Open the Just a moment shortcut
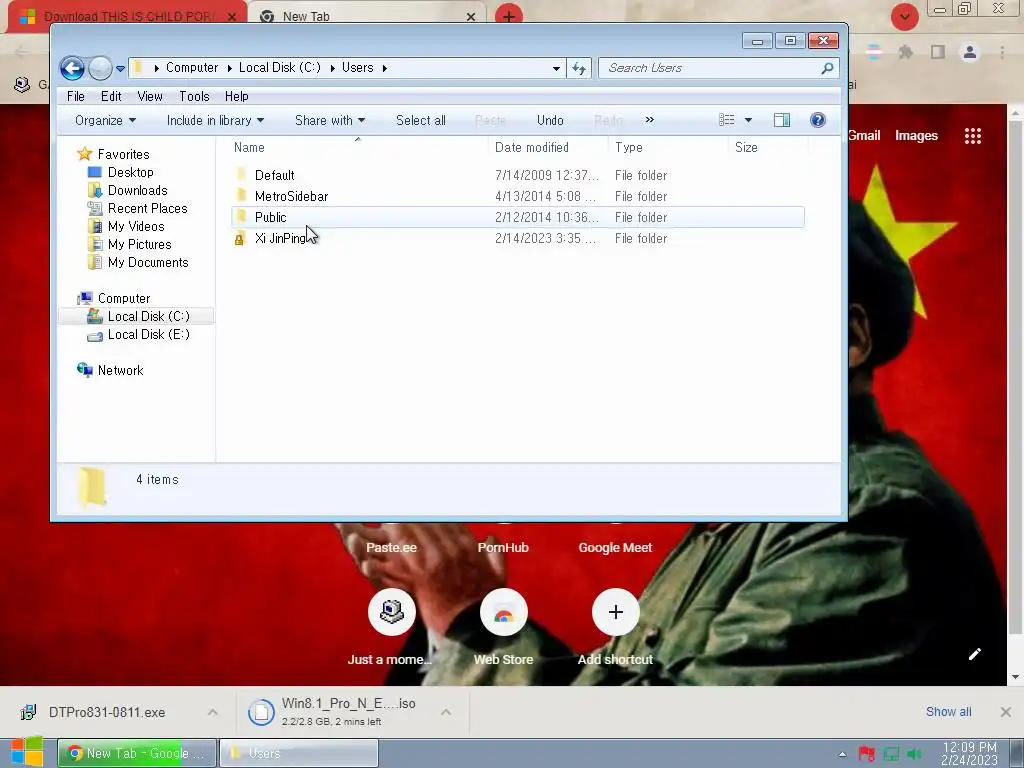Image resolution: width=1024 pixels, height=768 pixels. [x=392, y=612]
